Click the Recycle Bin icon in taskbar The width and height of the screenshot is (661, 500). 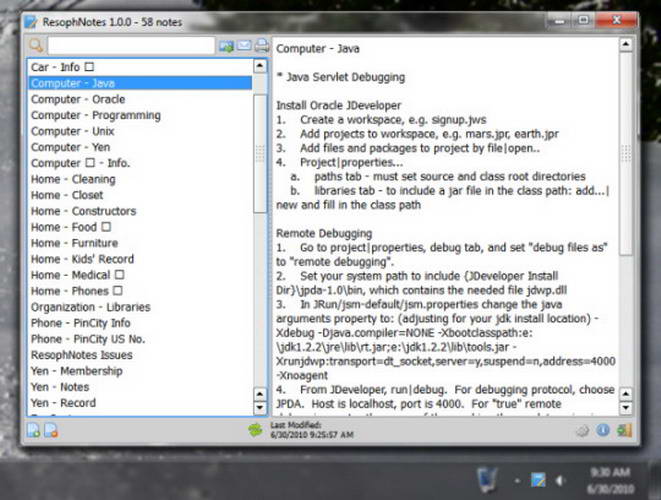487,480
